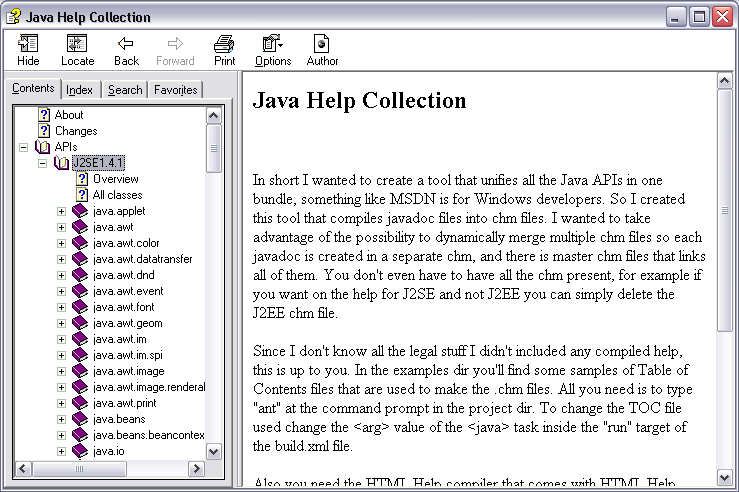Select the About help topic icon
This screenshot has width=739, height=492.
click(x=44, y=115)
